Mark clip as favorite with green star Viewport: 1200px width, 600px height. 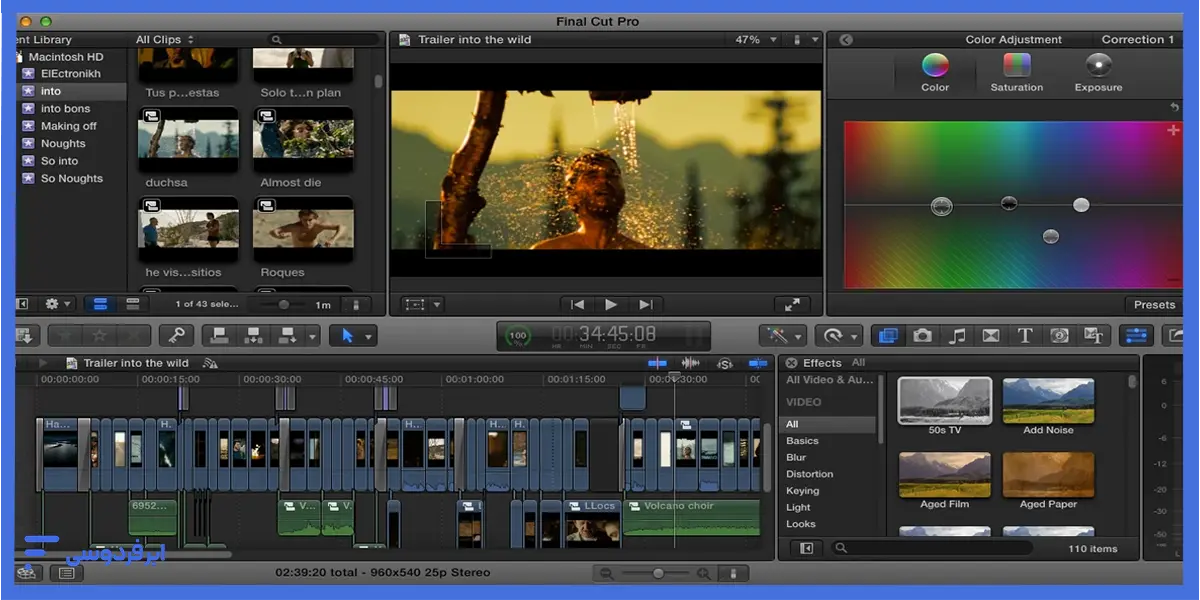[65, 336]
